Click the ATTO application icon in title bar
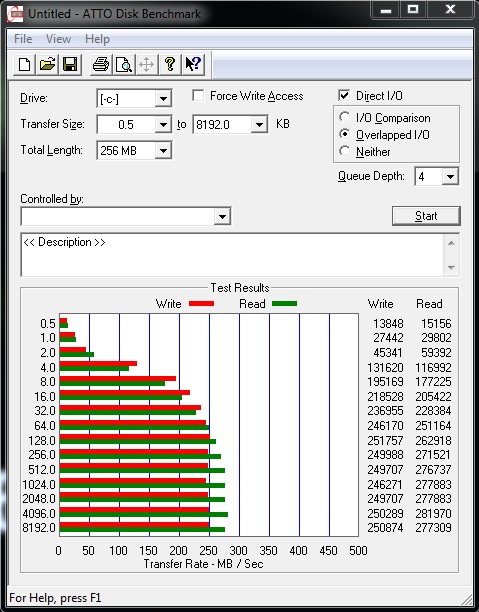 15,14
